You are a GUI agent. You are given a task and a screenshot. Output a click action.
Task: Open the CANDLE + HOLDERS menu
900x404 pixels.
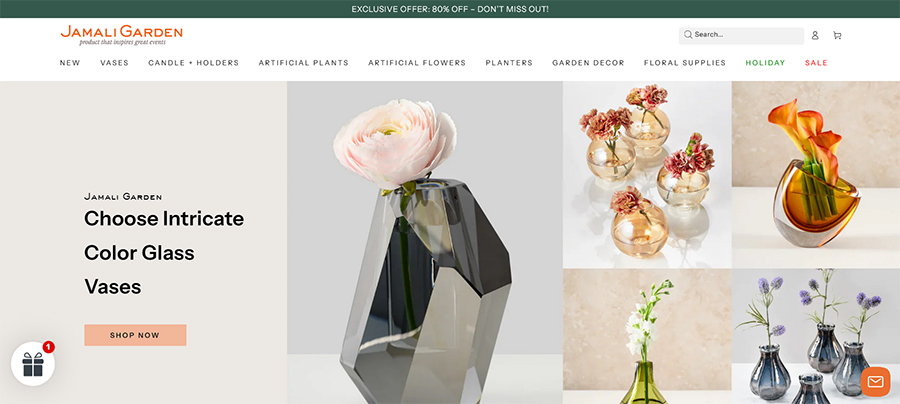[x=193, y=63]
